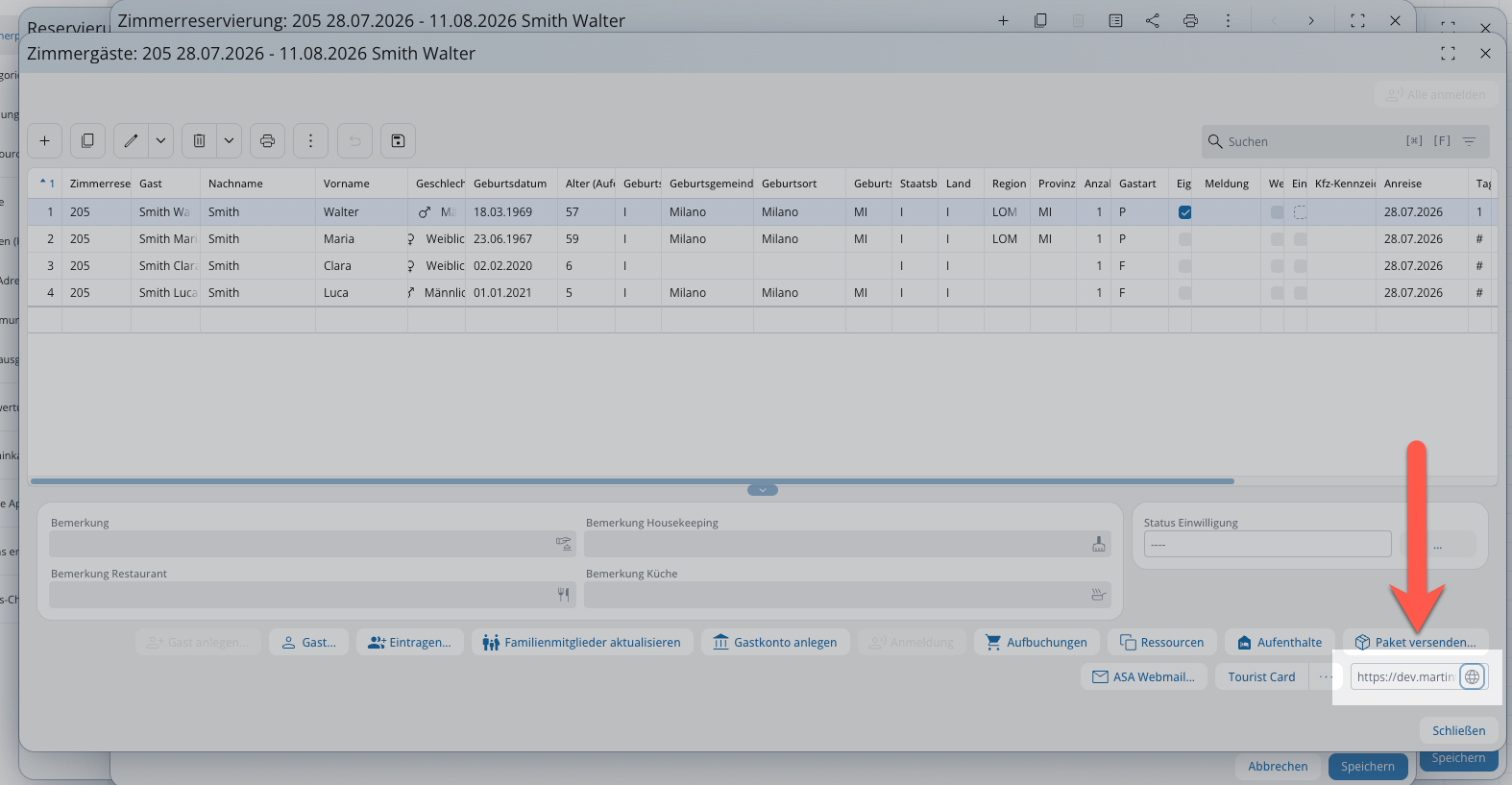
Task: Click Paket versenden... button
Action: tap(1416, 643)
